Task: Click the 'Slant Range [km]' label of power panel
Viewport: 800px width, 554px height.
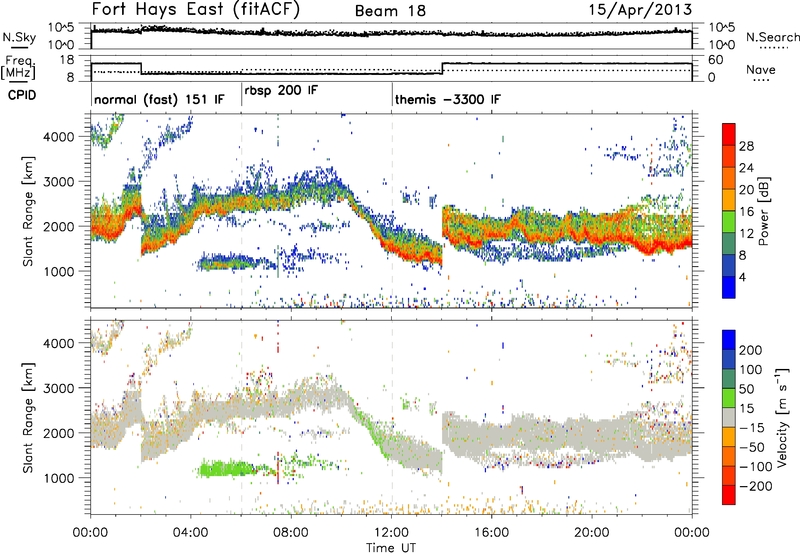Action: [28, 211]
